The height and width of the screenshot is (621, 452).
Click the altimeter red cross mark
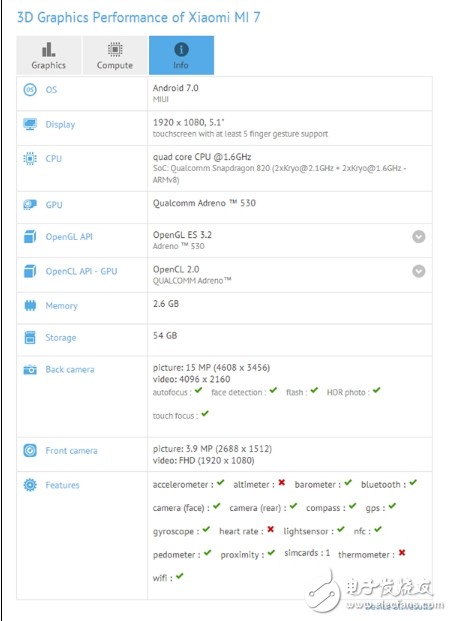pyautogui.click(x=282, y=482)
